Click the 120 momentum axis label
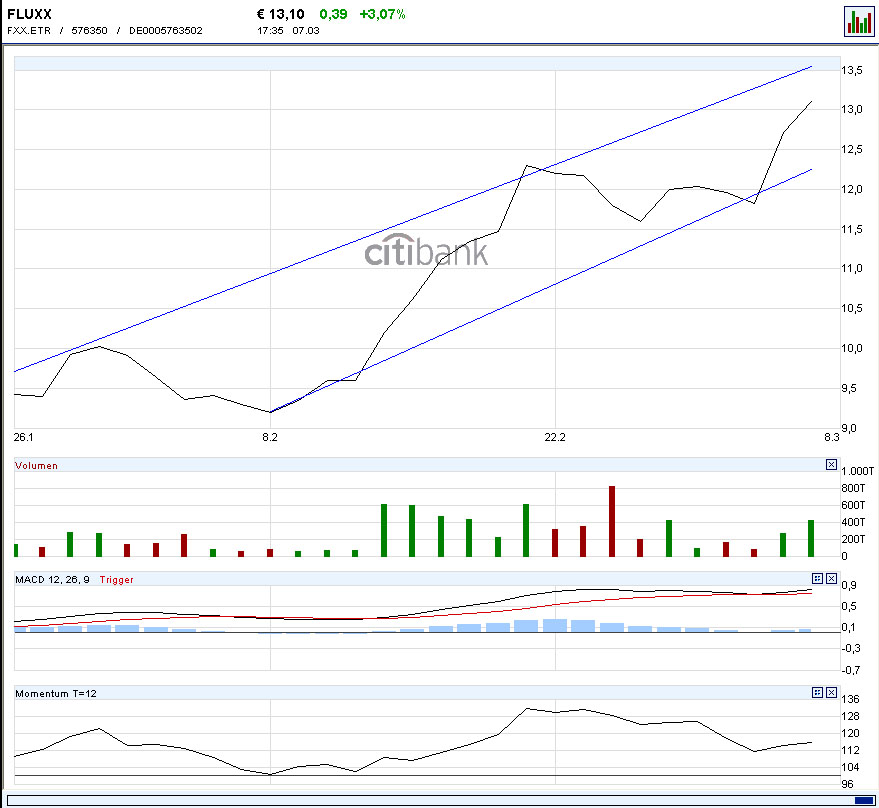The height and width of the screenshot is (808, 879). point(850,733)
